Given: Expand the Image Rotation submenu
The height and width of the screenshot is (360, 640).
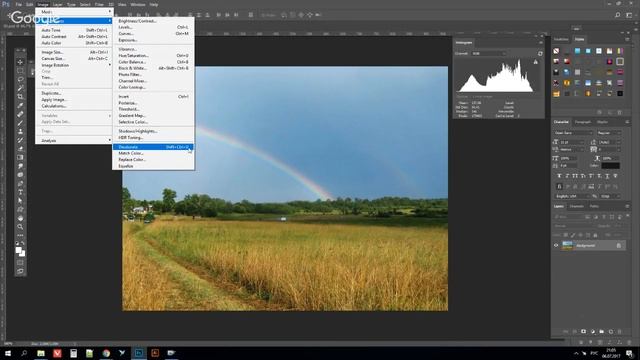Looking at the screenshot, I should click(x=73, y=65).
